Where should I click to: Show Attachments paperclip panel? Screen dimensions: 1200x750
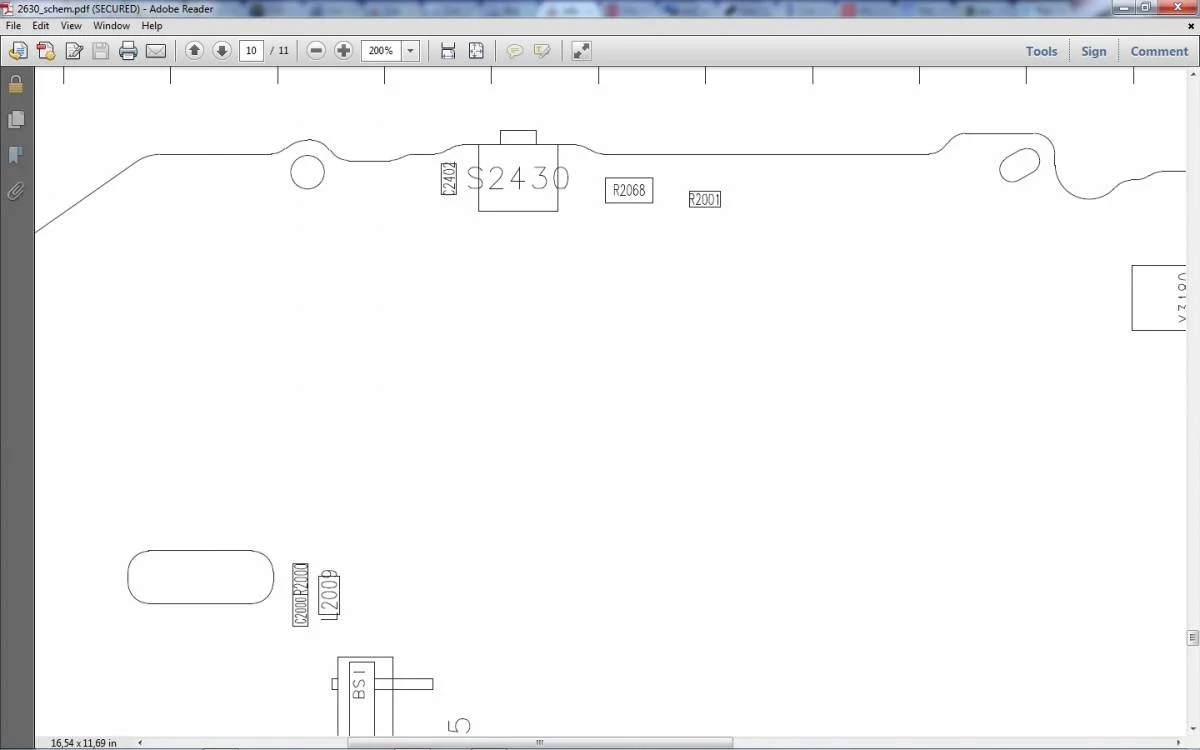(x=16, y=191)
